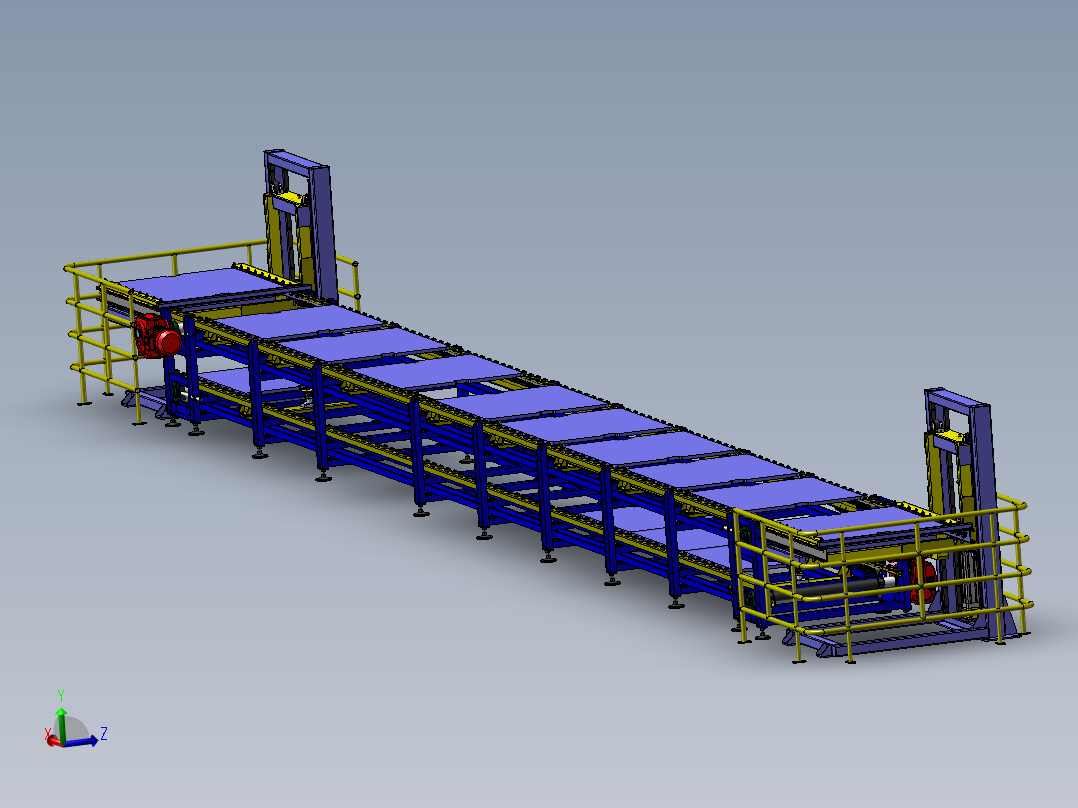1078x808 pixels.
Task: Select the red motor beneath right-end railing
Action: pos(922,582)
